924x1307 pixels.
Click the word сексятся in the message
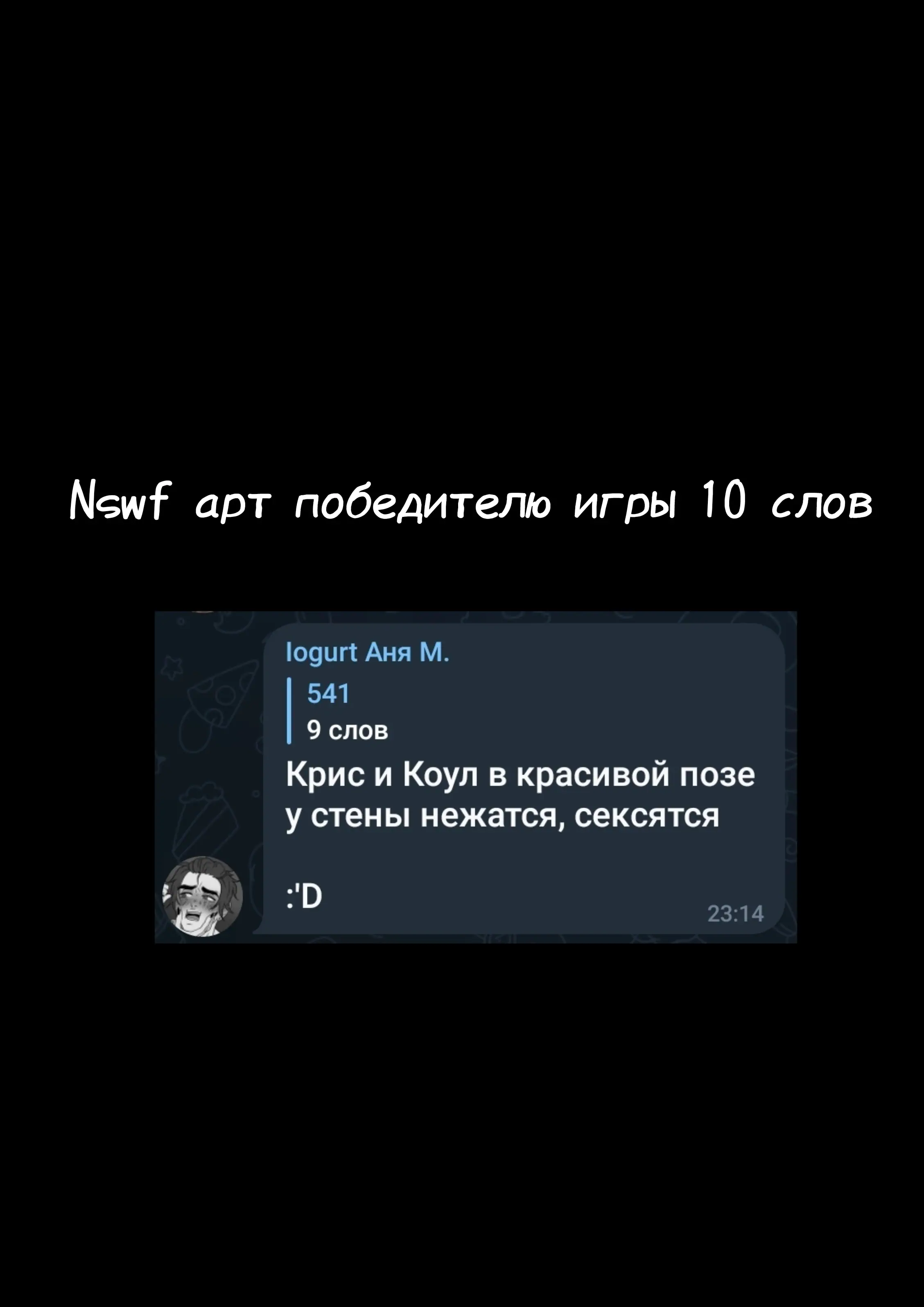[x=646, y=817]
